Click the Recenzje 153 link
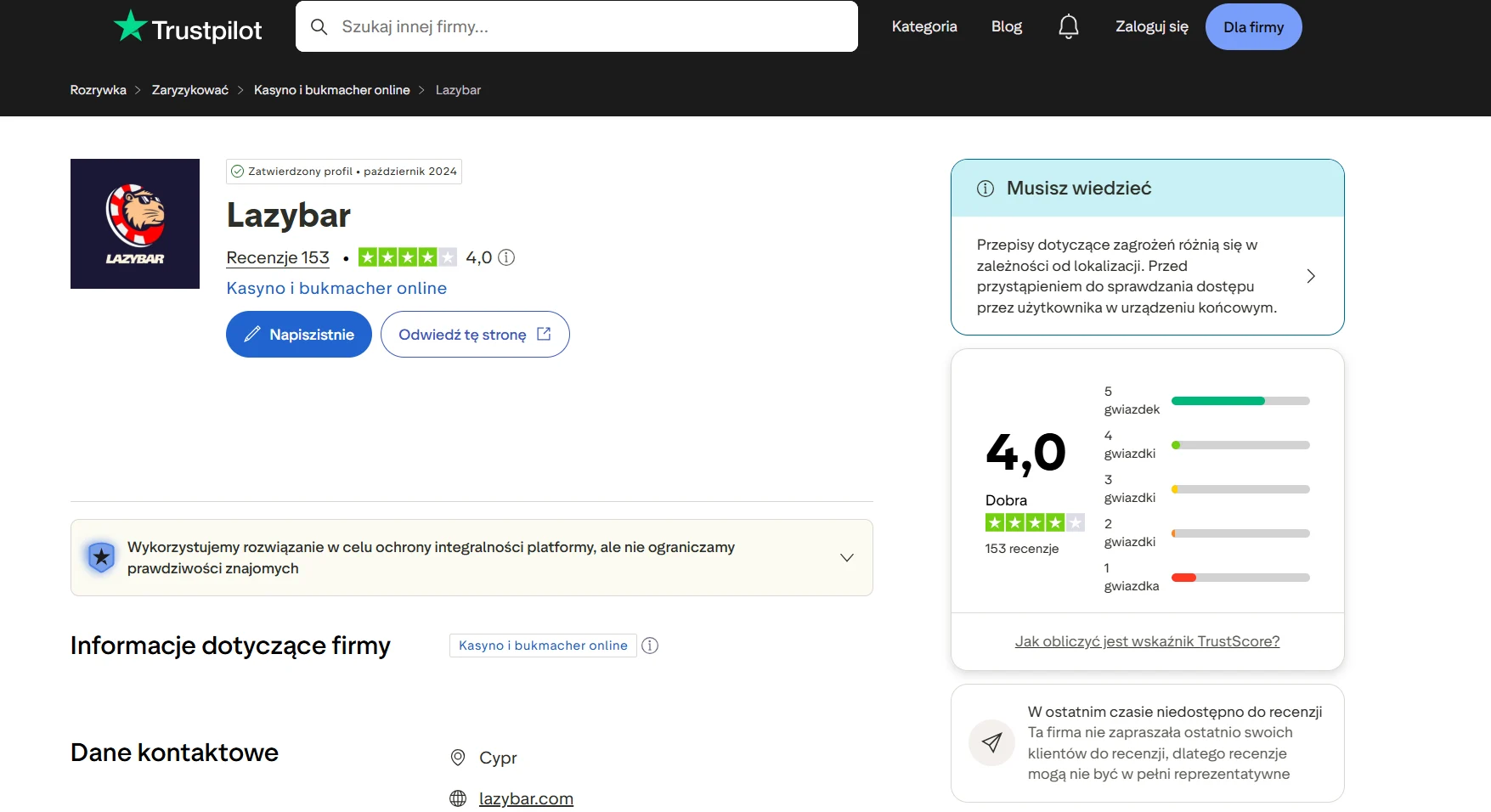The image size is (1491, 812). coord(278,257)
